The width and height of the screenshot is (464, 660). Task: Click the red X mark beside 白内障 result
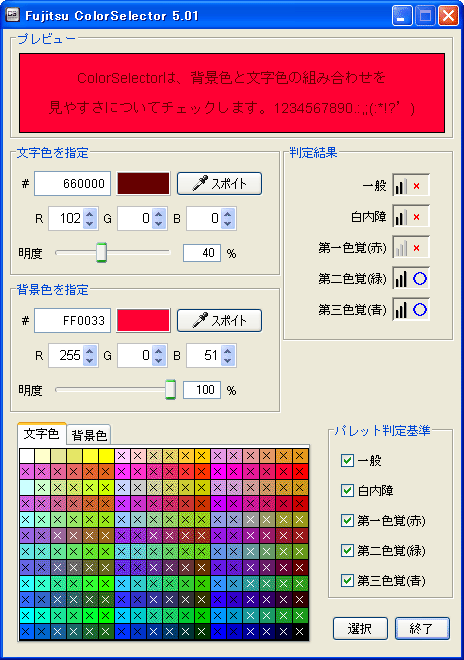click(416, 217)
